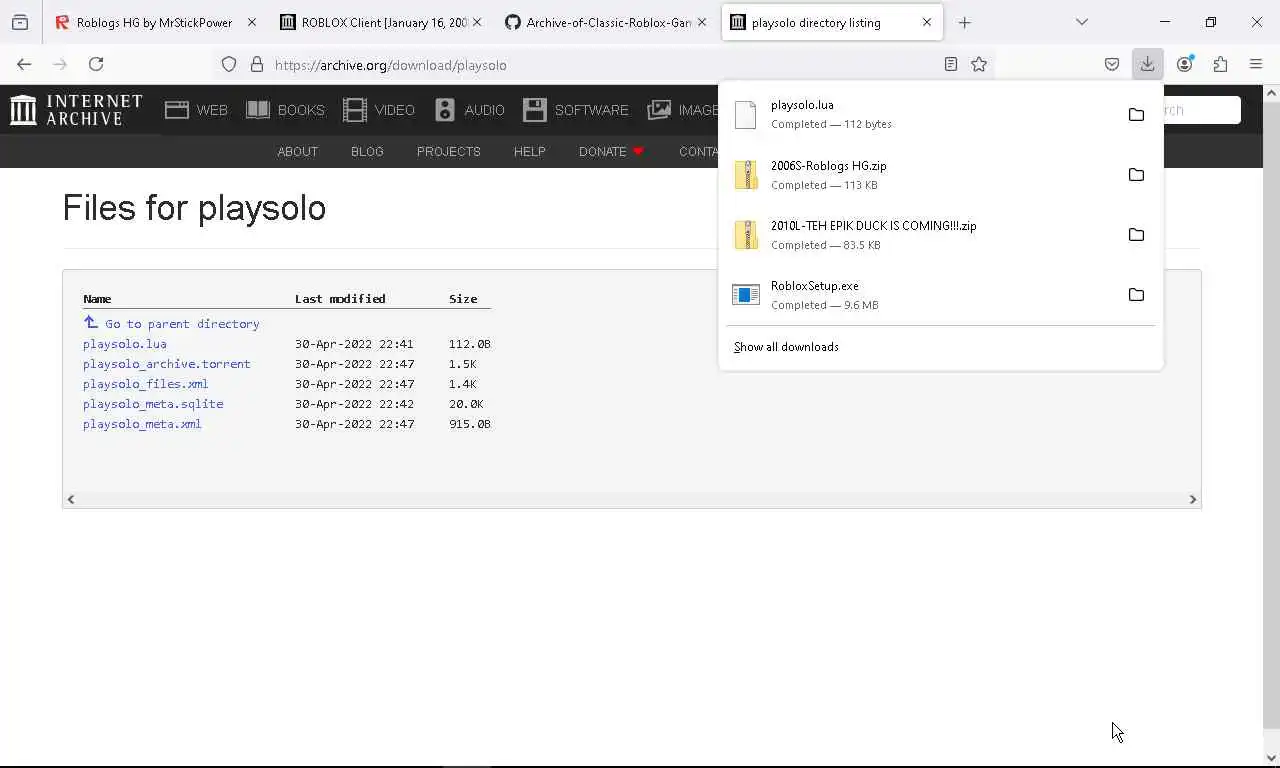
Task: Open the WEB section of Internet Archive
Action: (x=196, y=110)
